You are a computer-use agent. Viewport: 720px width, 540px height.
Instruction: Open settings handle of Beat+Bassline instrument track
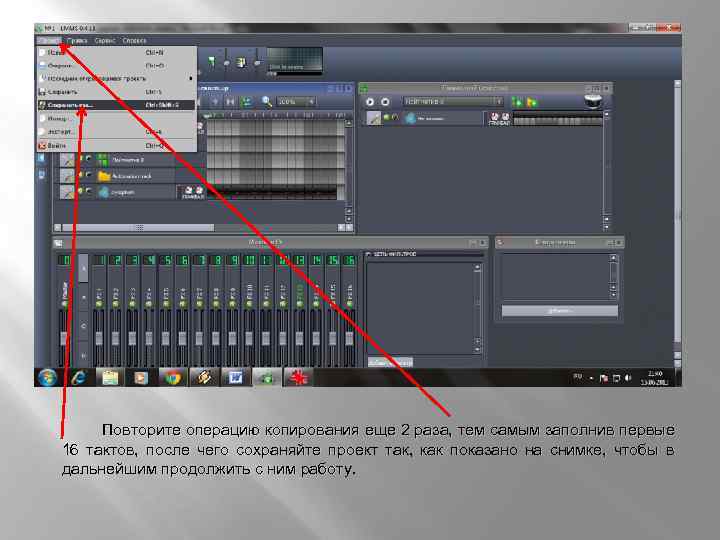[x=374, y=118]
